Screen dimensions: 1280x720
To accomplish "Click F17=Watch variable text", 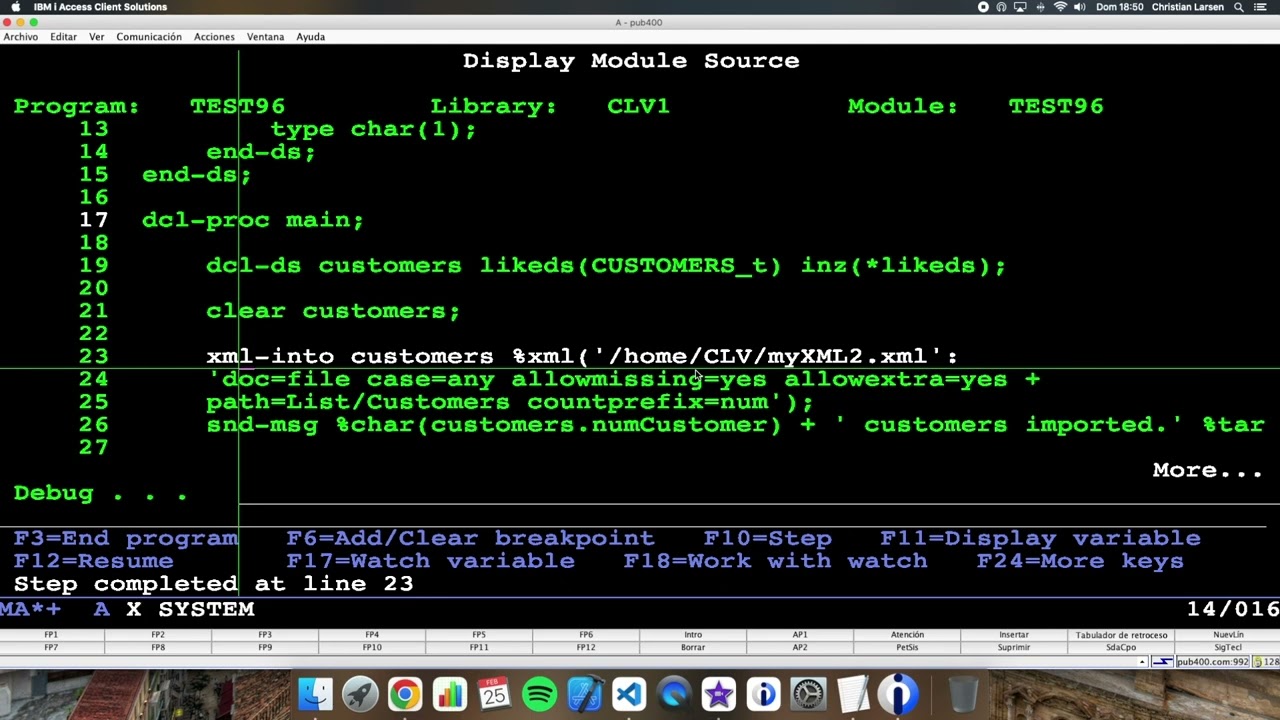I will (x=430, y=561).
